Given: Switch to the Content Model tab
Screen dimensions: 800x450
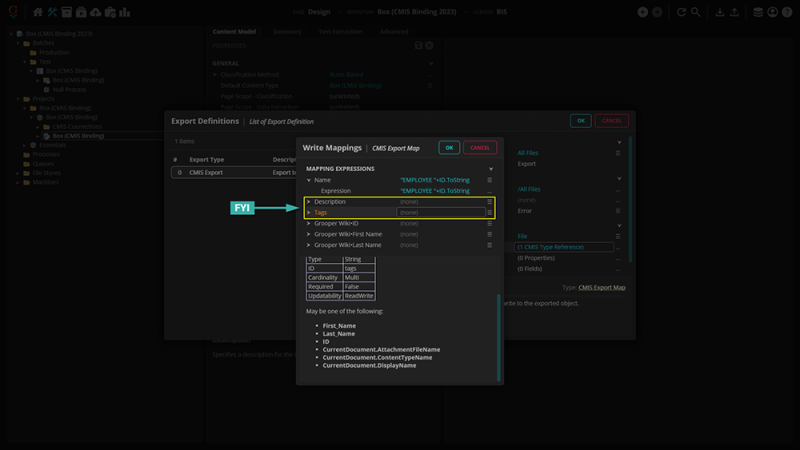Looking at the screenshot, I should (x=235, y=31).
